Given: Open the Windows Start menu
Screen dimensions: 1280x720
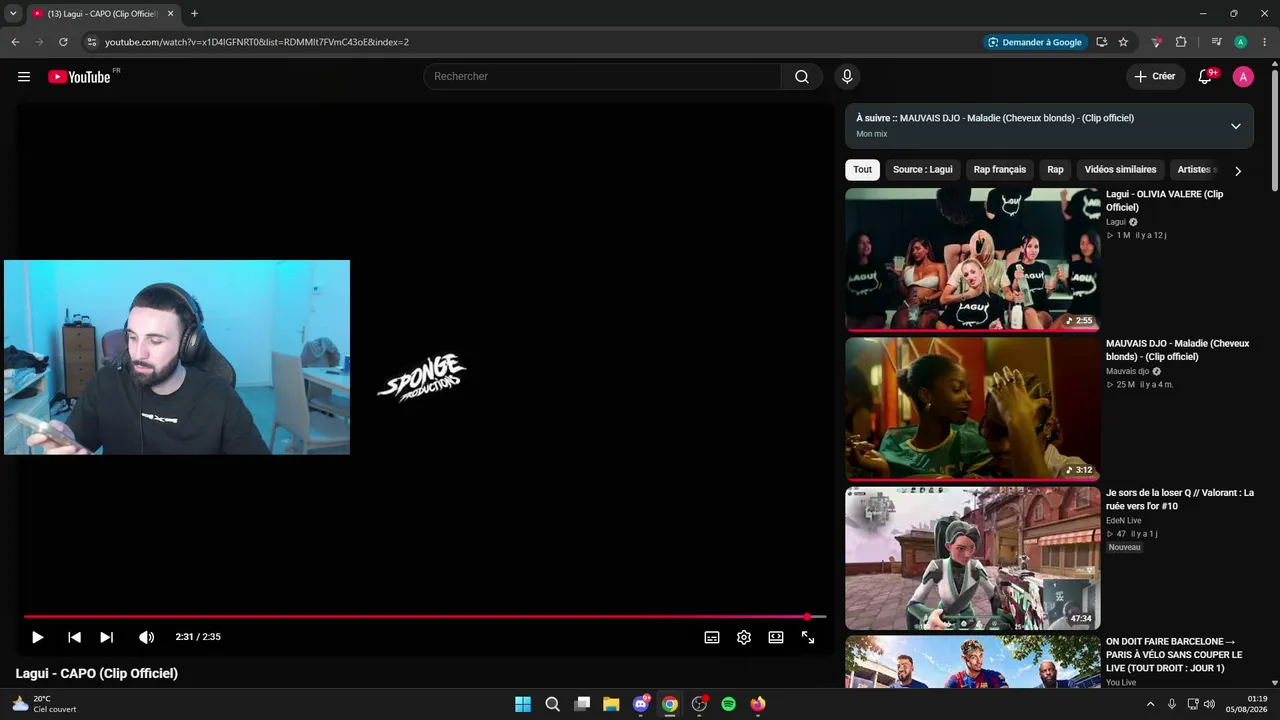Looking at the screenshot, I should click(x=523, y=704).
